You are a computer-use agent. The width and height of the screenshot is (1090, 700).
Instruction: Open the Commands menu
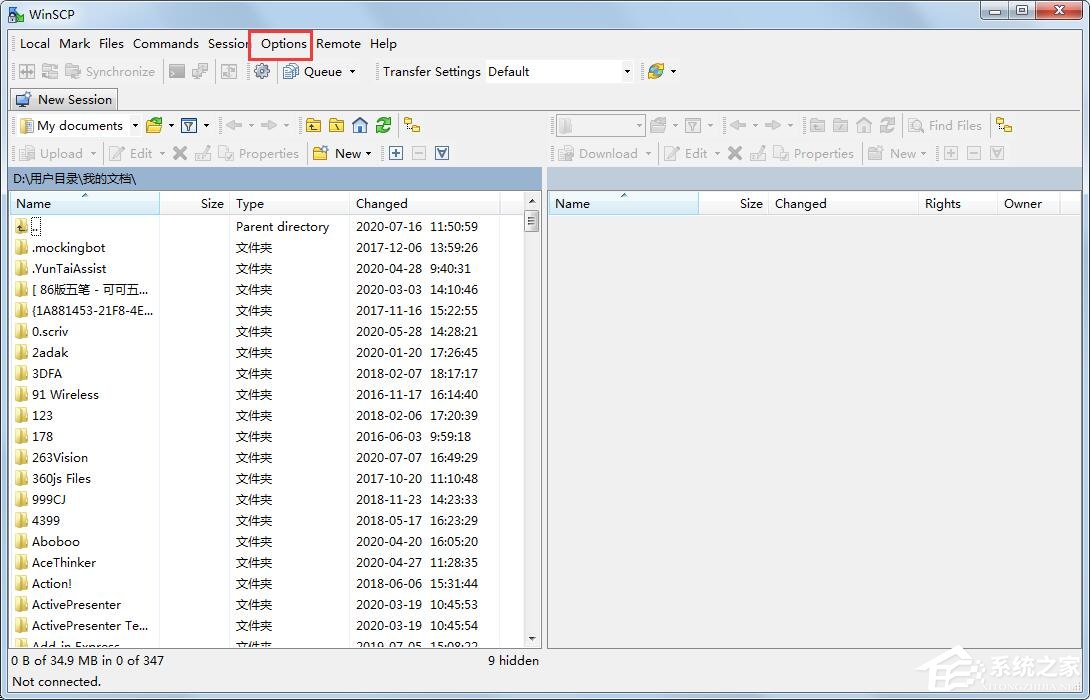click(x=165, y=44)
